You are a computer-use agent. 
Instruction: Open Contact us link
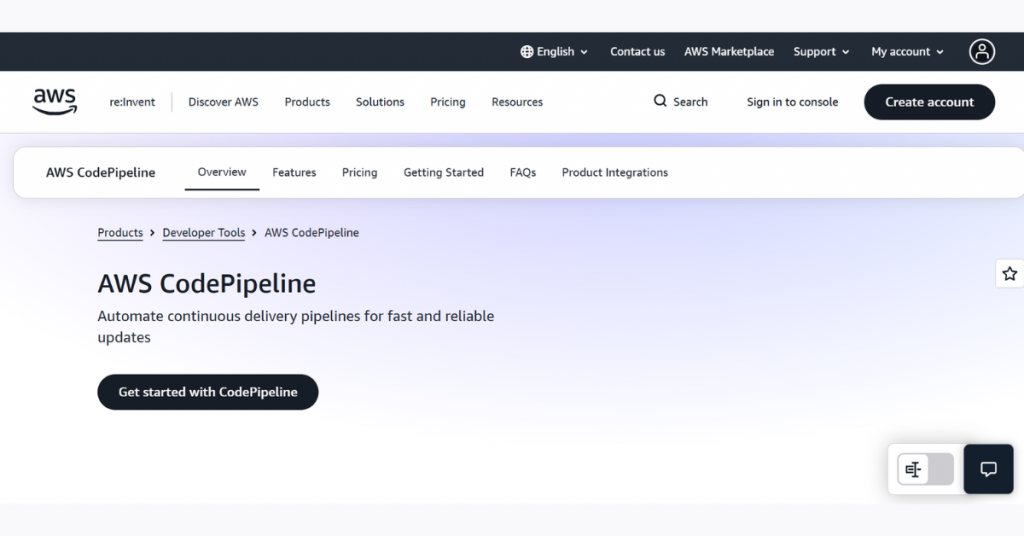tap(637, 52)
